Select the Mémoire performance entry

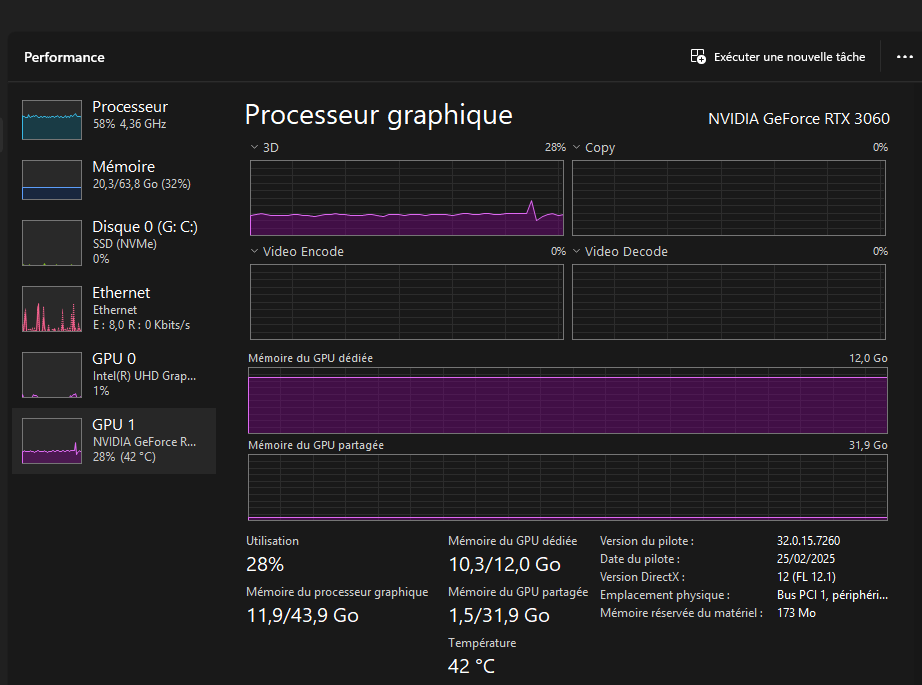[114, 179]
